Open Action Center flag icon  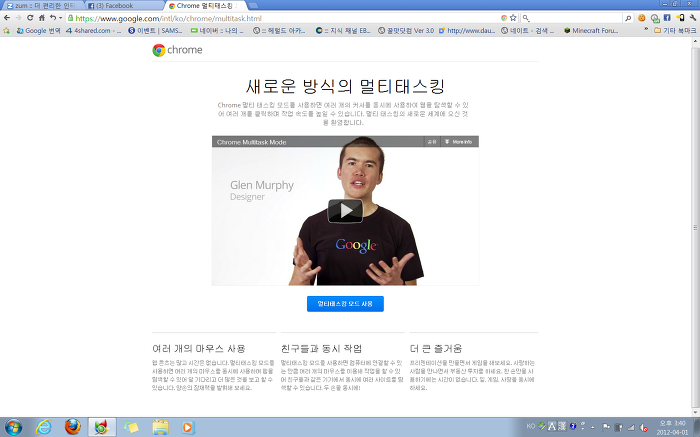[606, 427]
